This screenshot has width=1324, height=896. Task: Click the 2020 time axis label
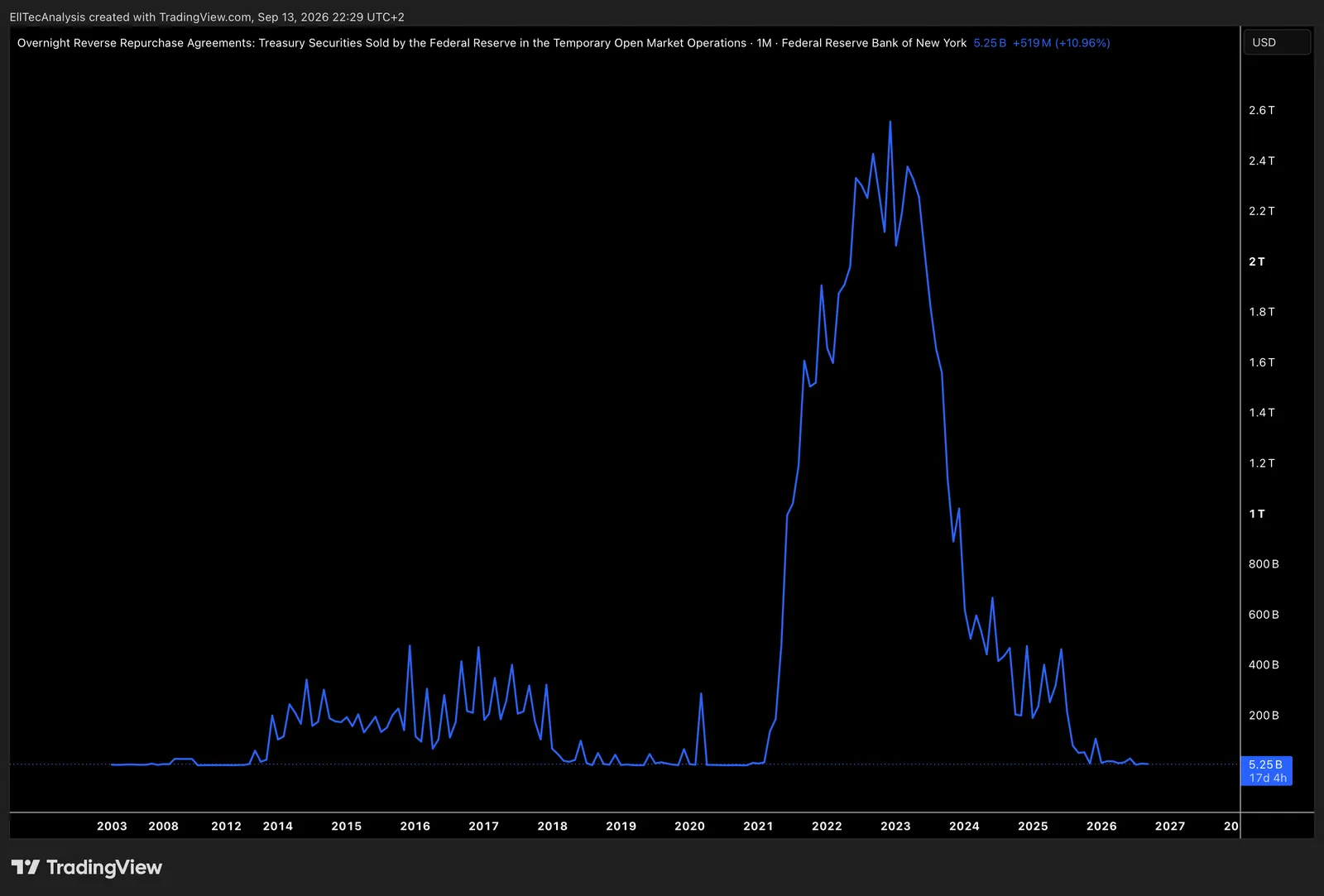tap(690, 826)
